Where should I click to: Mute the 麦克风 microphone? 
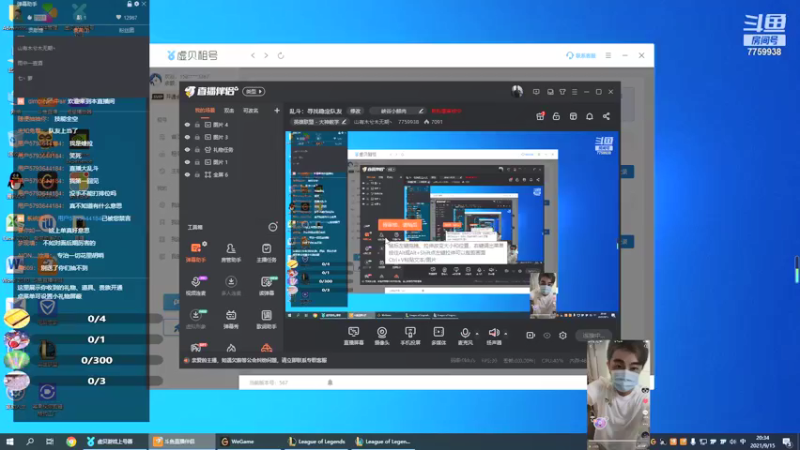465,336
